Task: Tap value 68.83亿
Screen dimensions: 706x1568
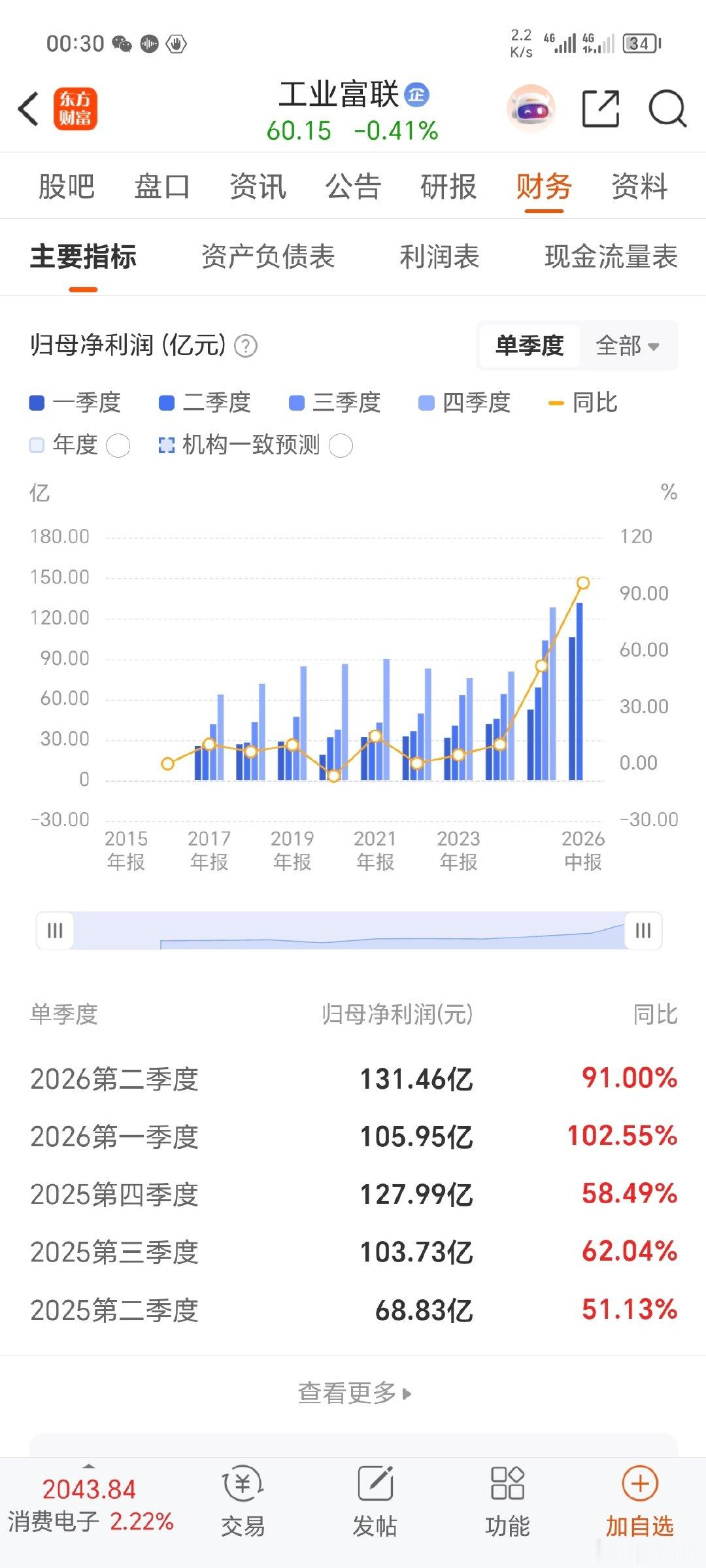Action: 424,1310
